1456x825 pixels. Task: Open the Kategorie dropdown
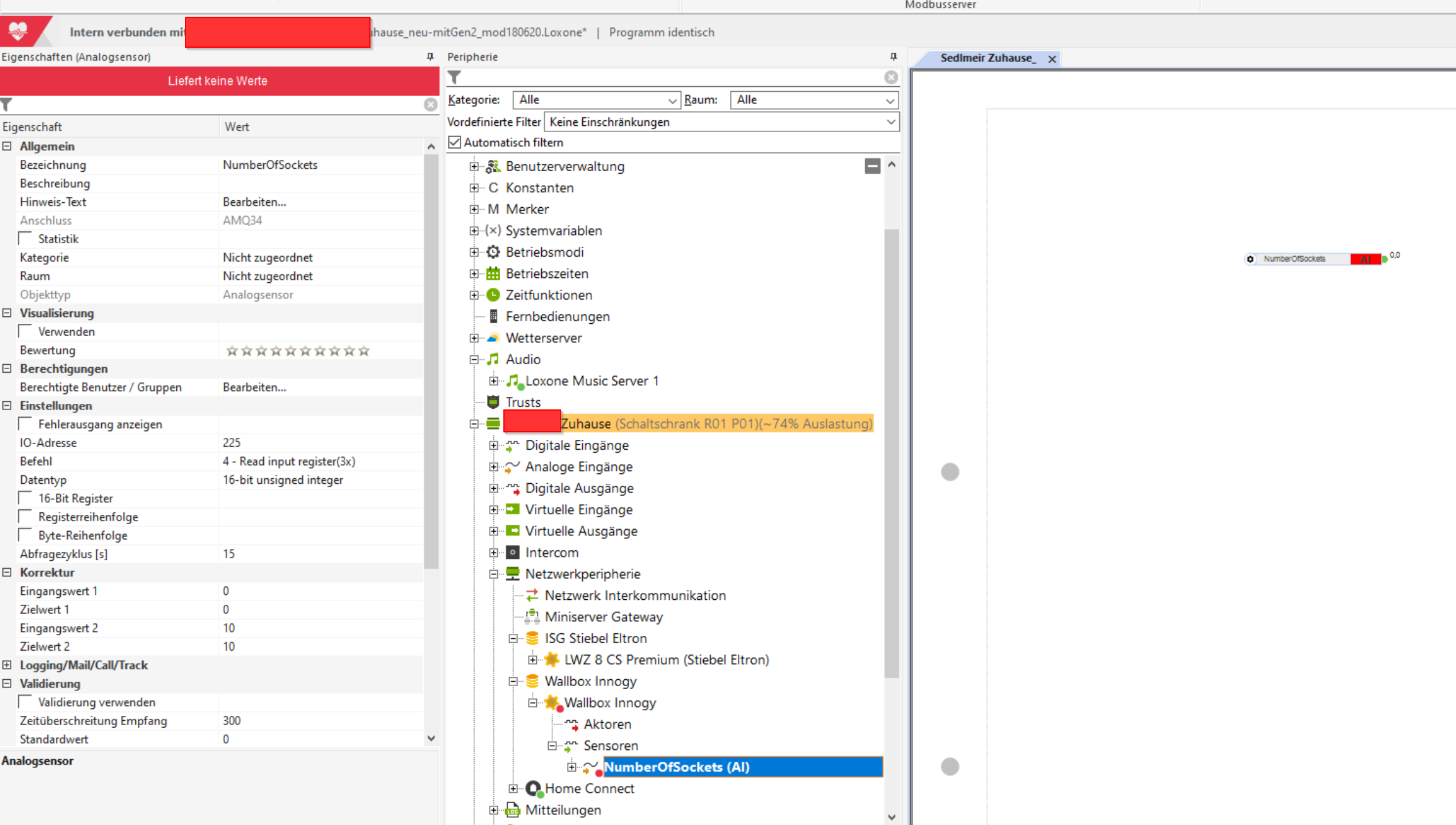click(x=672, y=100)
